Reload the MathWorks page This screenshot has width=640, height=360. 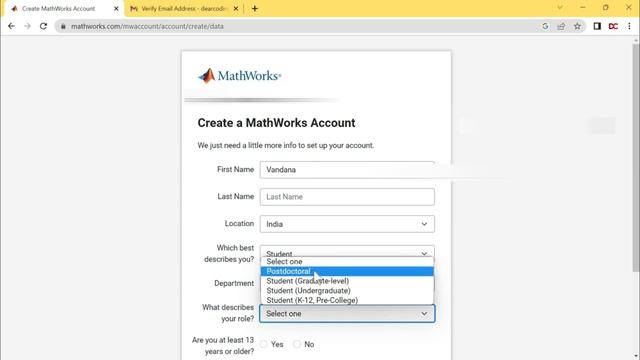point(43,26)
